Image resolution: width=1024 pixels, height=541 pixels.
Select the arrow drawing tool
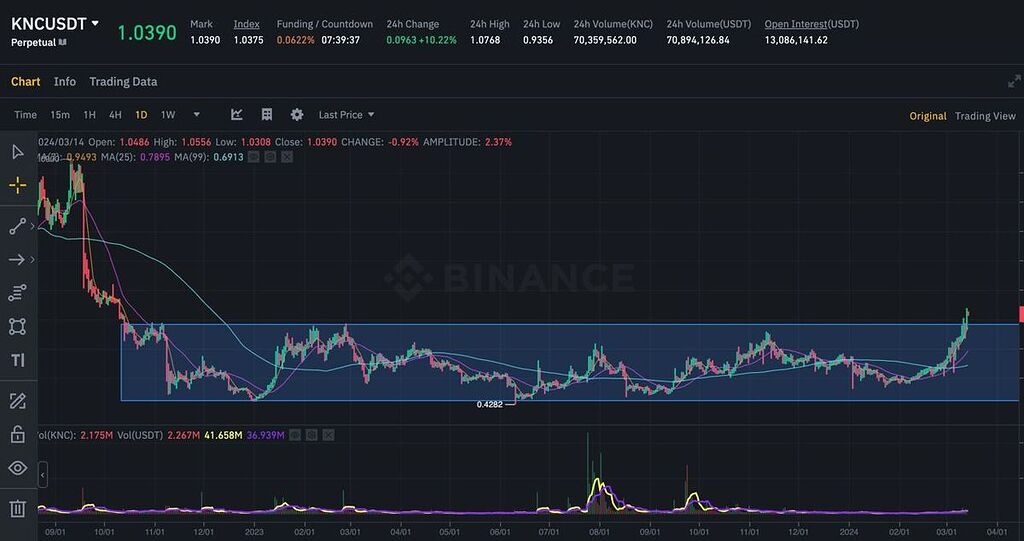(x=16, y=259)
